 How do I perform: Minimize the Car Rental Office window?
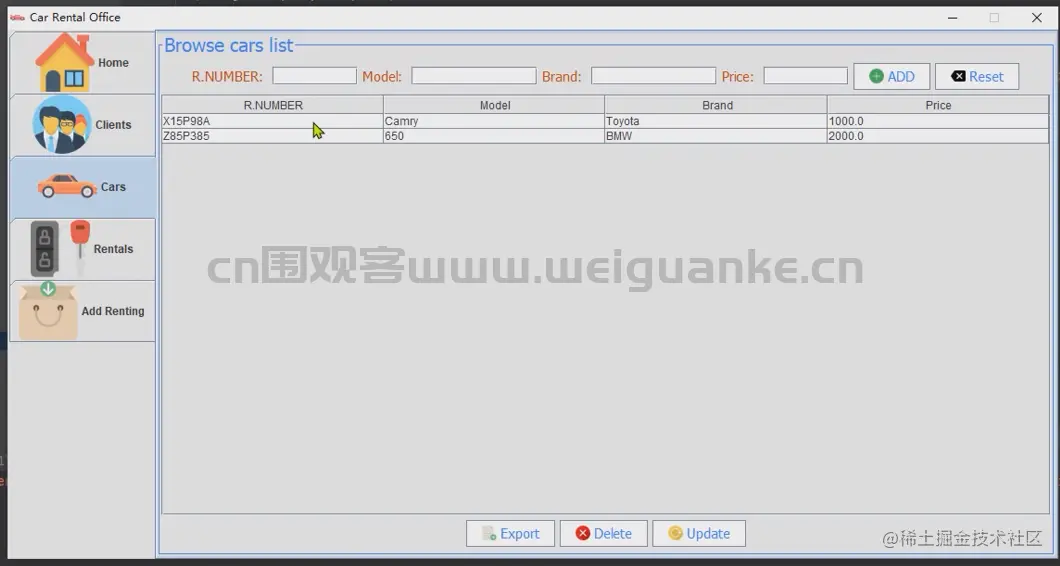(952, 18)
